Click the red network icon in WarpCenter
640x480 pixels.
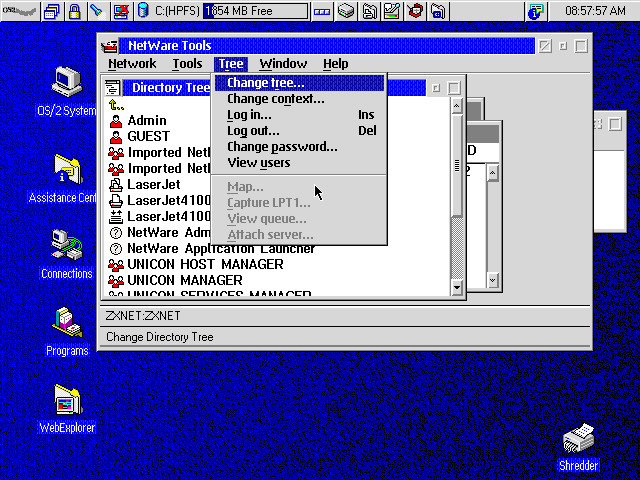coord(415,11)
